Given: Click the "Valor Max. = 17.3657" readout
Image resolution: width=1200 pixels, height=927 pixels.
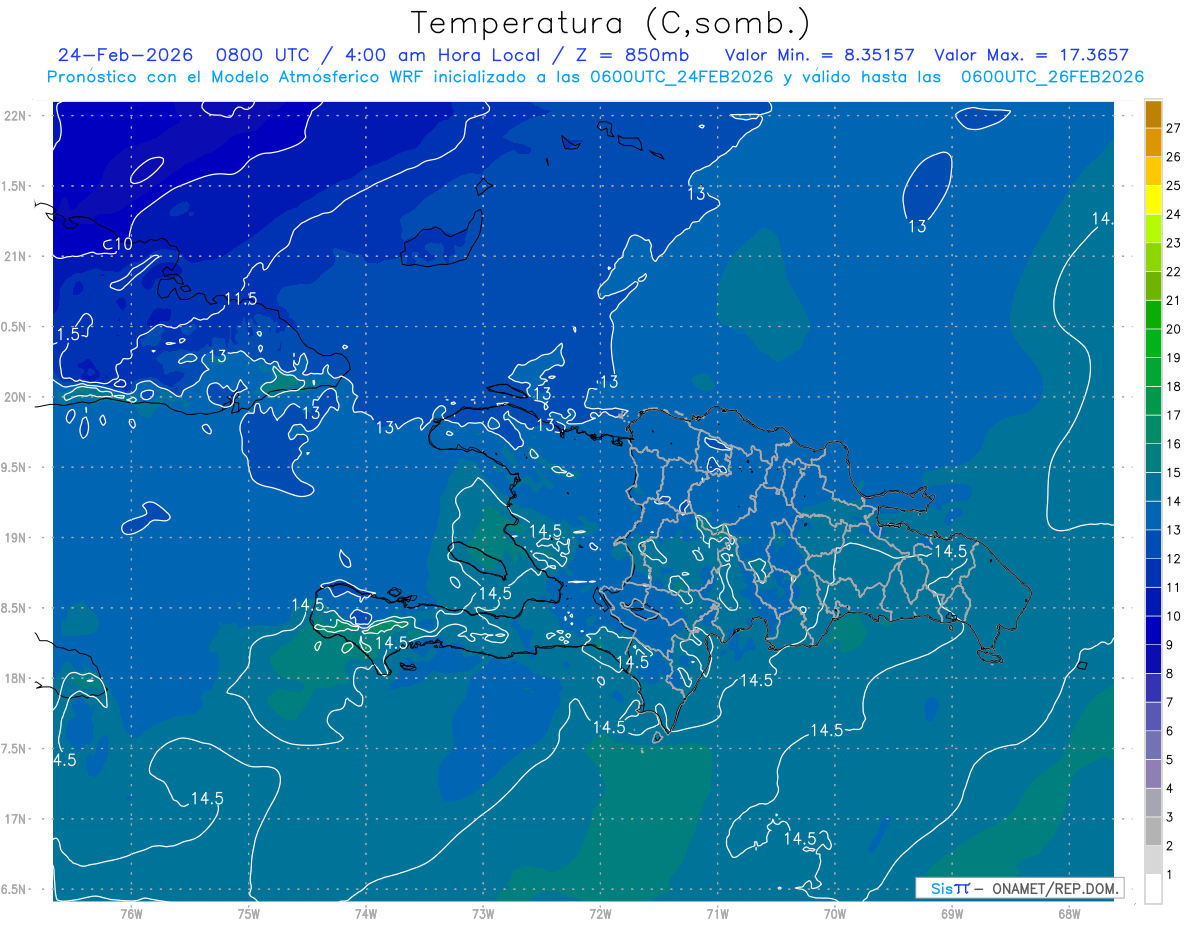Looking at the screenshot, I should tap(1031, 56).
